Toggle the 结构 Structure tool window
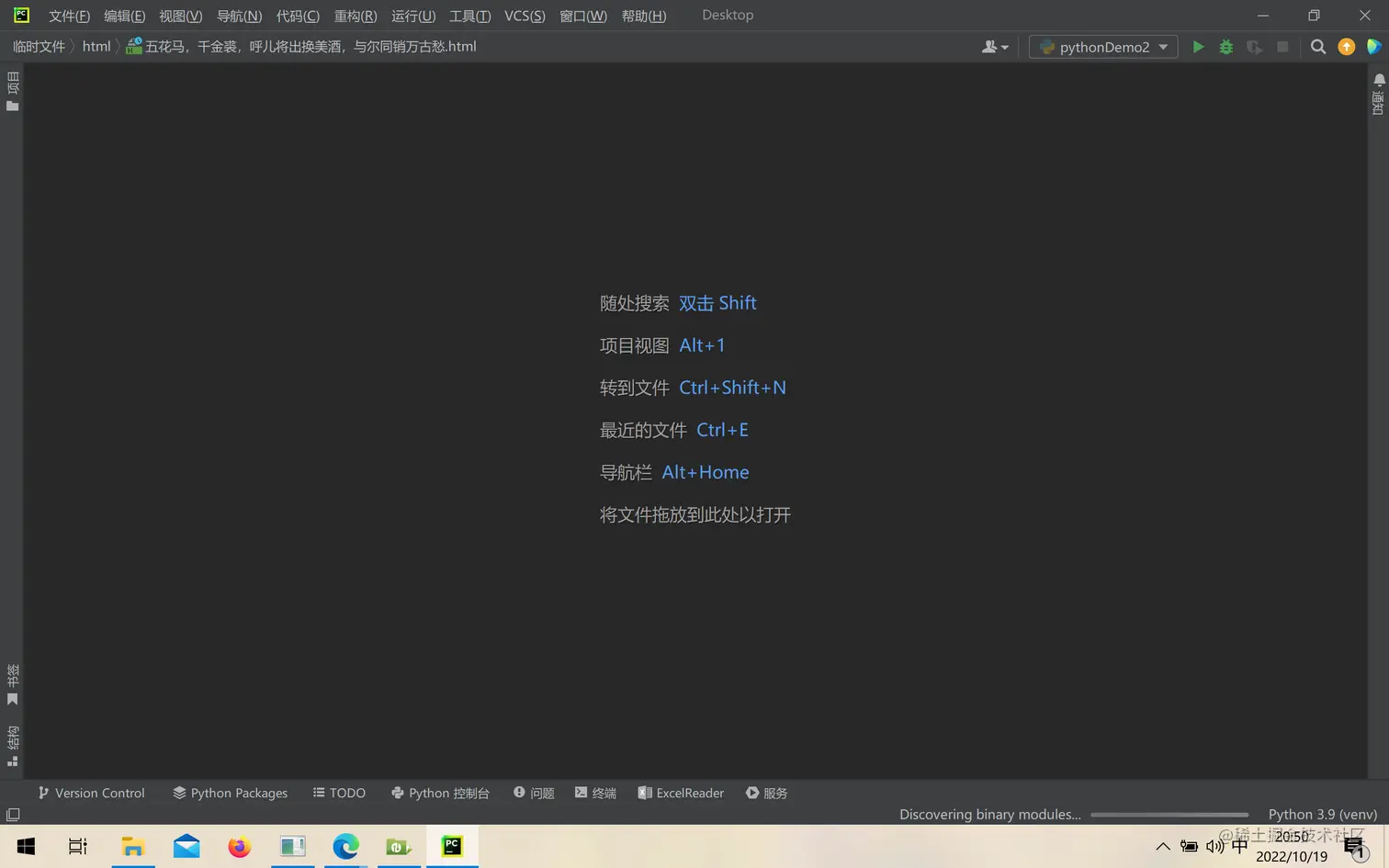 (x=13, y=746)
